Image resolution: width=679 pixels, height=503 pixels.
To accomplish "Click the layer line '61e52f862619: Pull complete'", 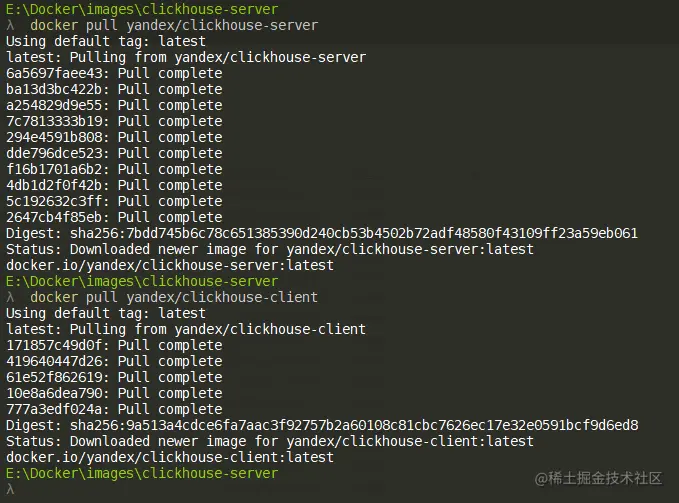I will point(114,377).
